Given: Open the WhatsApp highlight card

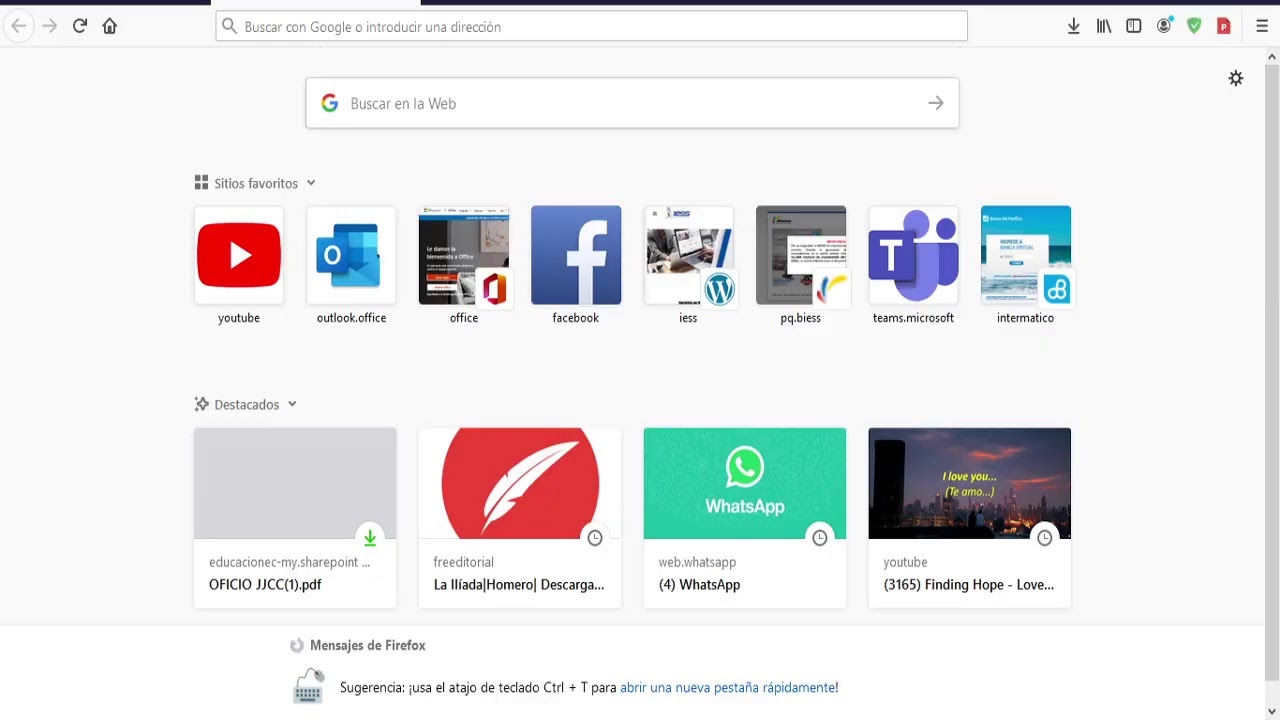Looking at the screenshot, I should tap(745, 518).
